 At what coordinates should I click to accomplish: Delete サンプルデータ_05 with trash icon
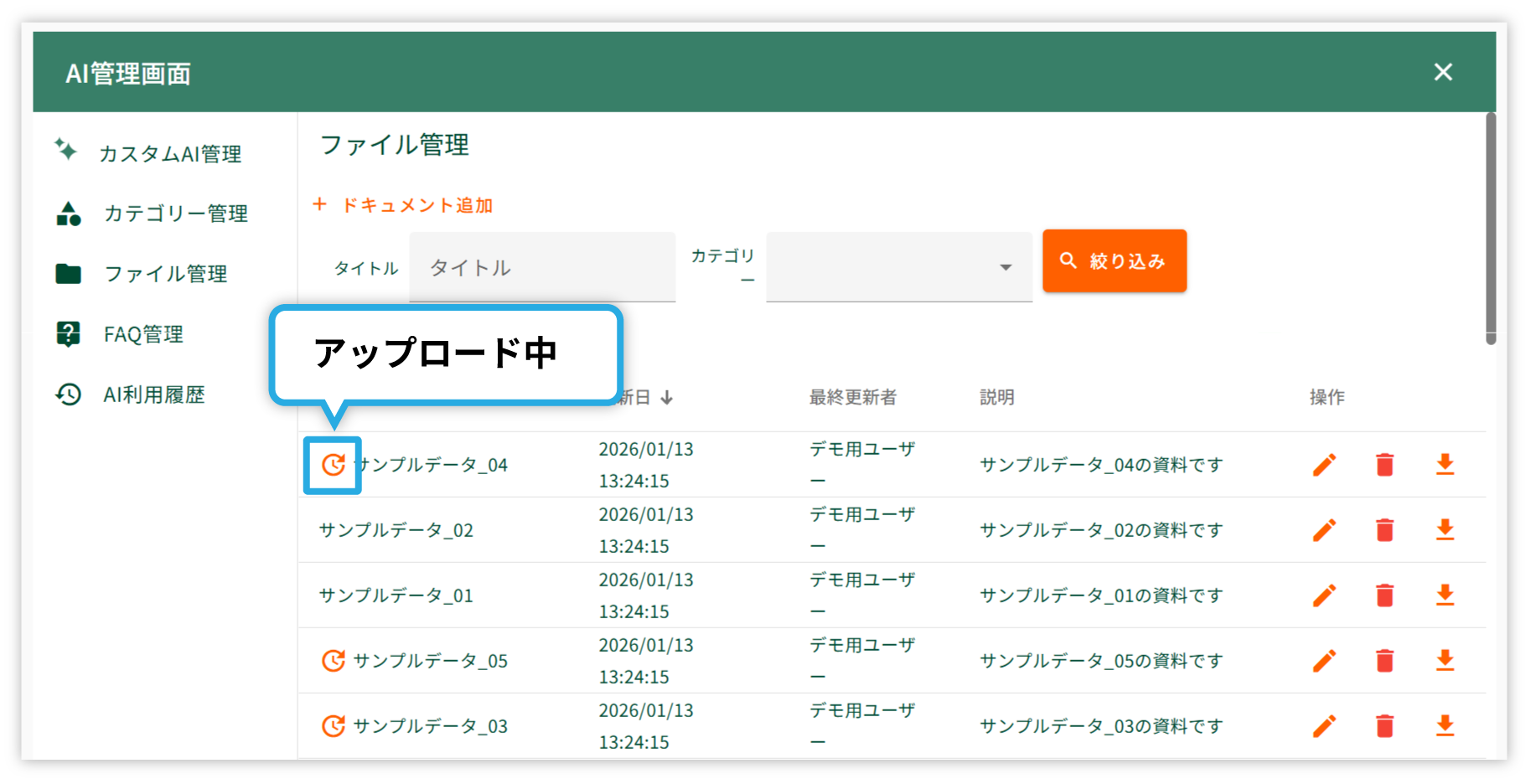[1384, 661]
